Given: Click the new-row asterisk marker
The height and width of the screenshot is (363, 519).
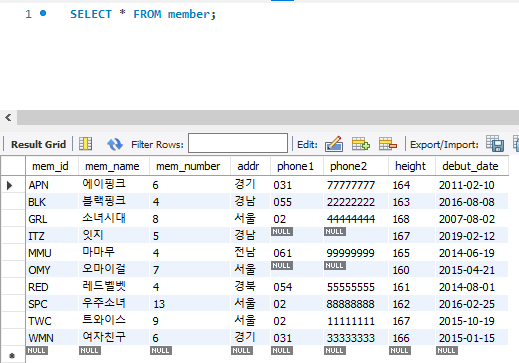Looking at the screenshot, I should (x=12, y=355).
